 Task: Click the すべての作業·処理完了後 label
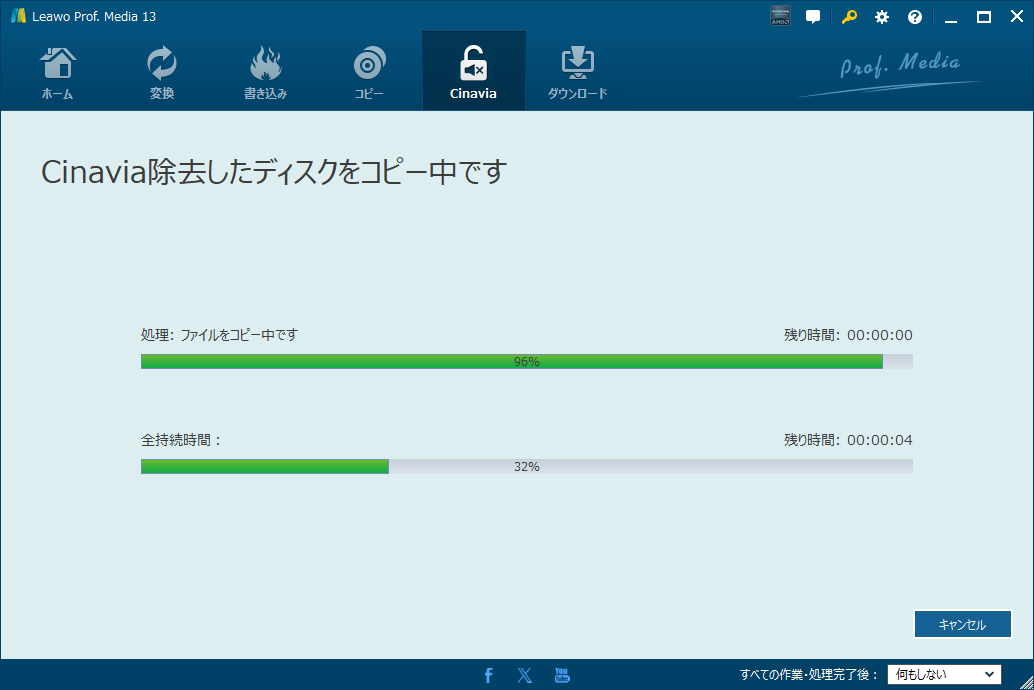809,675
